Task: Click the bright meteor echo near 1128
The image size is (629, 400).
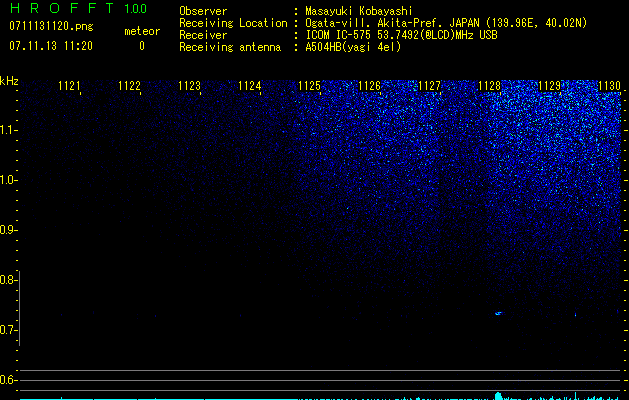Action: pyautogui.click(x=499, y=313)
